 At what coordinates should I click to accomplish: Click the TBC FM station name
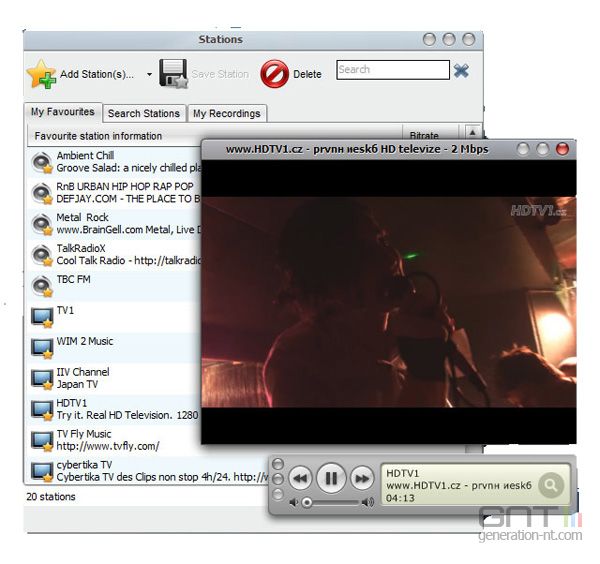[73, 279]
